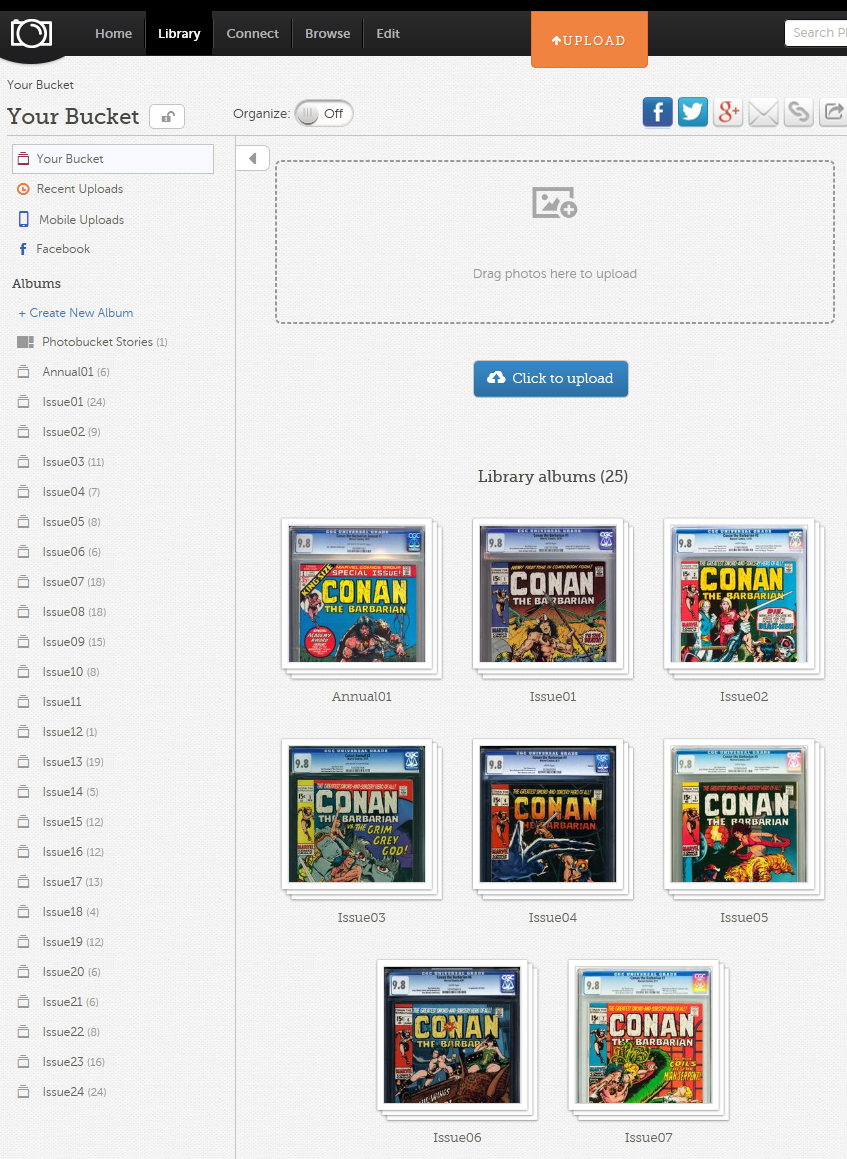Viewport: 847px width, 1159px height.
Task: Open Annual01 album in the sidebar list
Action: pyautogui.click(x=75, y=372)
